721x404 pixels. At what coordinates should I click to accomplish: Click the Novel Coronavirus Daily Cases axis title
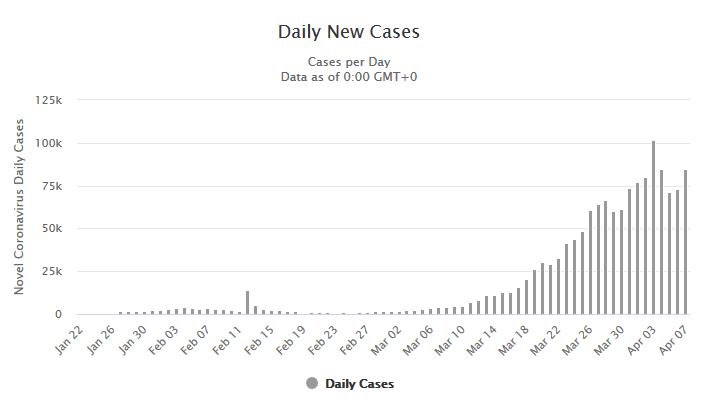coord(20,206)
